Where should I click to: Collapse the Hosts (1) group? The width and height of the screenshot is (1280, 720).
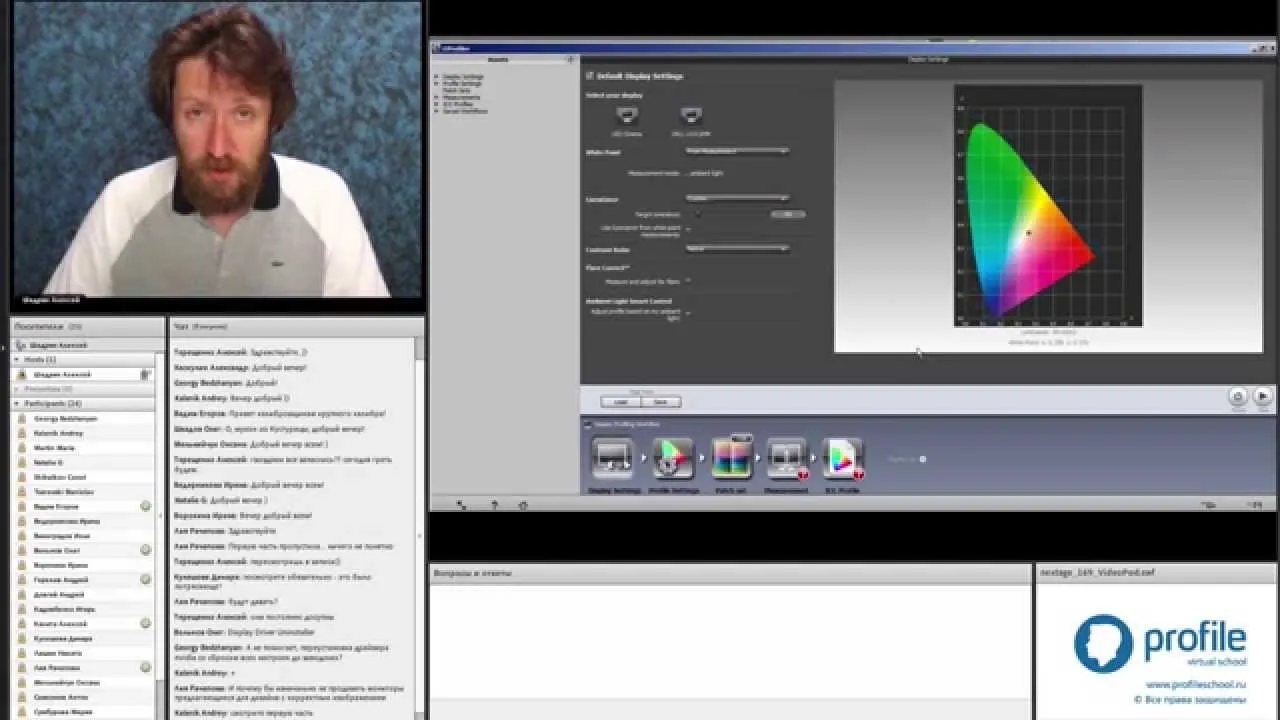pyautogui.click(x=16, y=359)
